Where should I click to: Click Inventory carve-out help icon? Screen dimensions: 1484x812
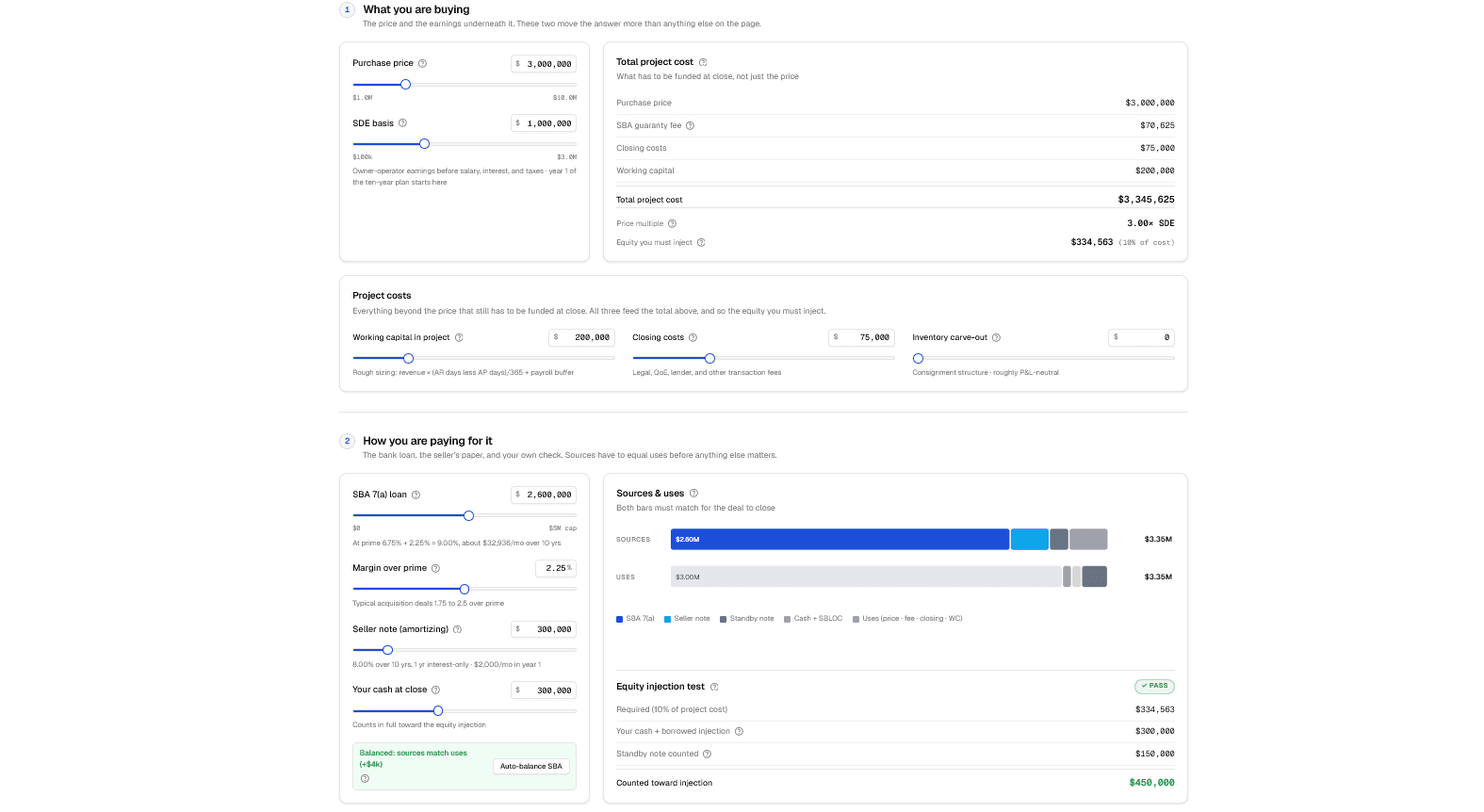996,337
